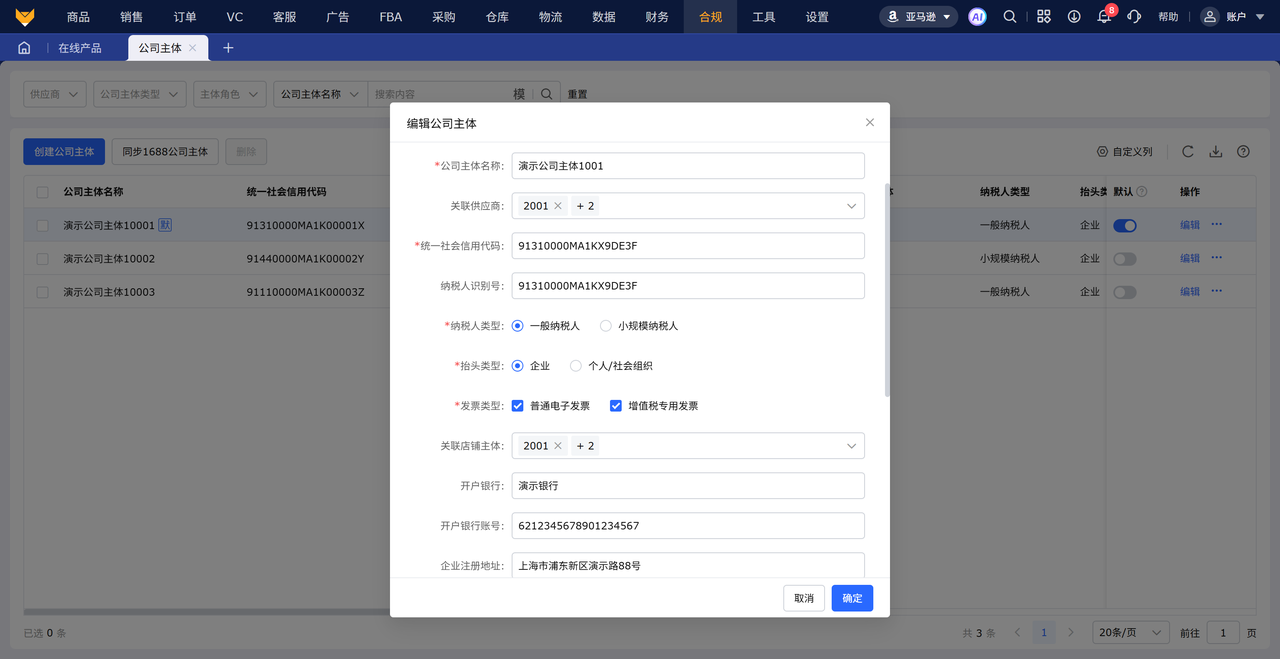Click the dialog vertical scrollbar
Image resolution: width=1280 pixels, height=659 pixels.
(886, 290)
